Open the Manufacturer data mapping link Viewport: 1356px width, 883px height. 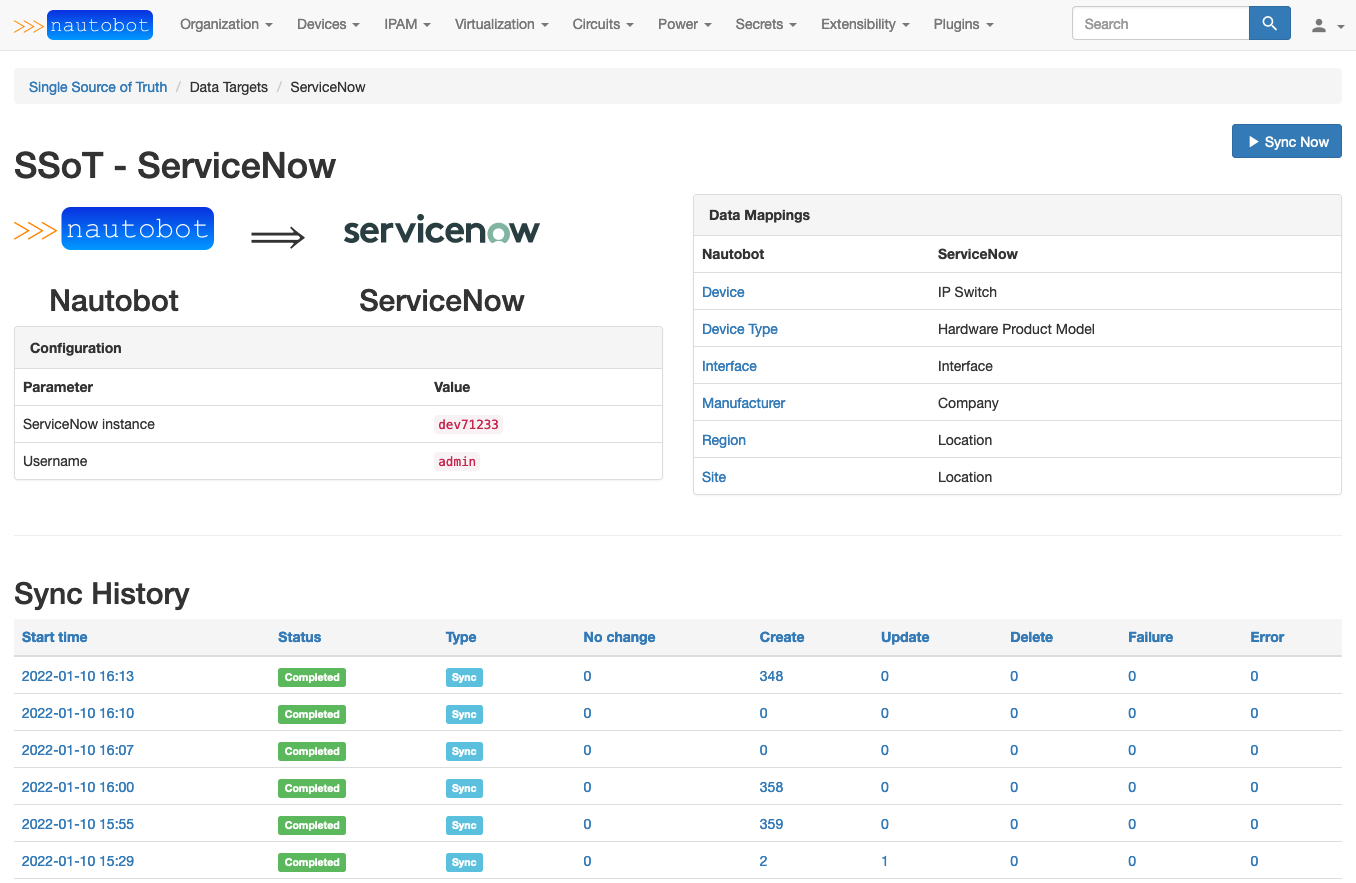743,403
